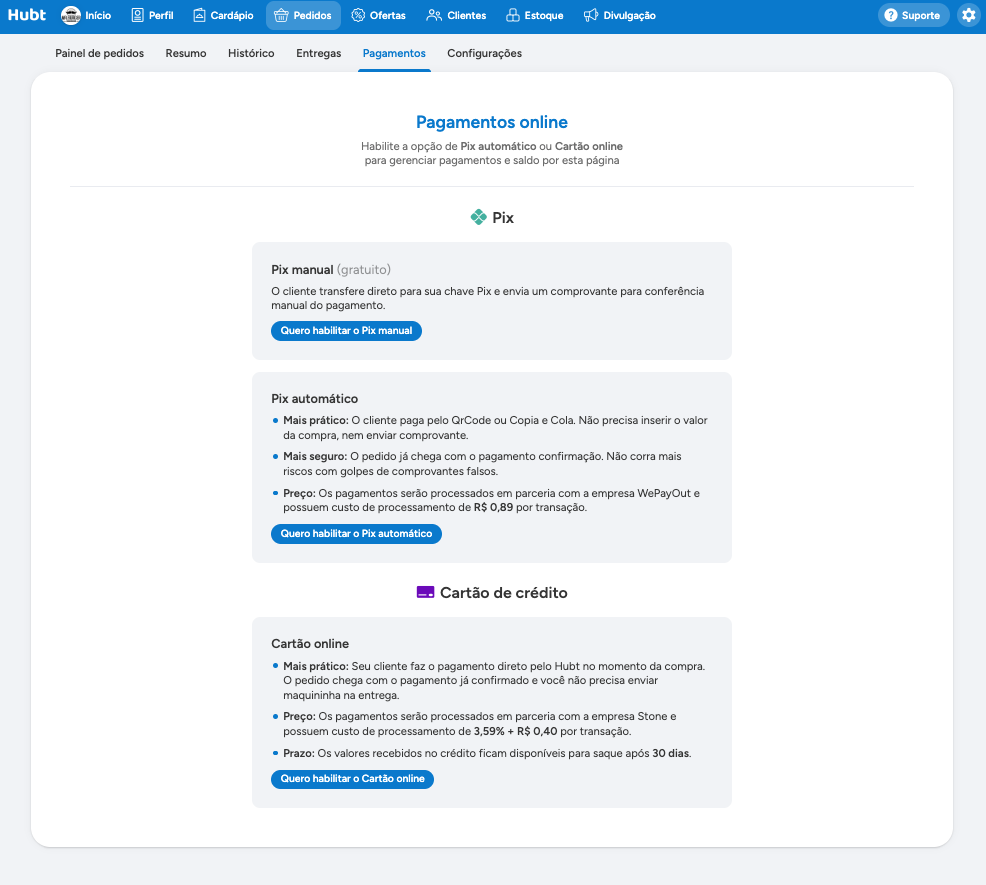The height and width of the screenshot is (885, 986).
Task: Click the Pagamentos online heading
Action: click(x=492, y=122)
